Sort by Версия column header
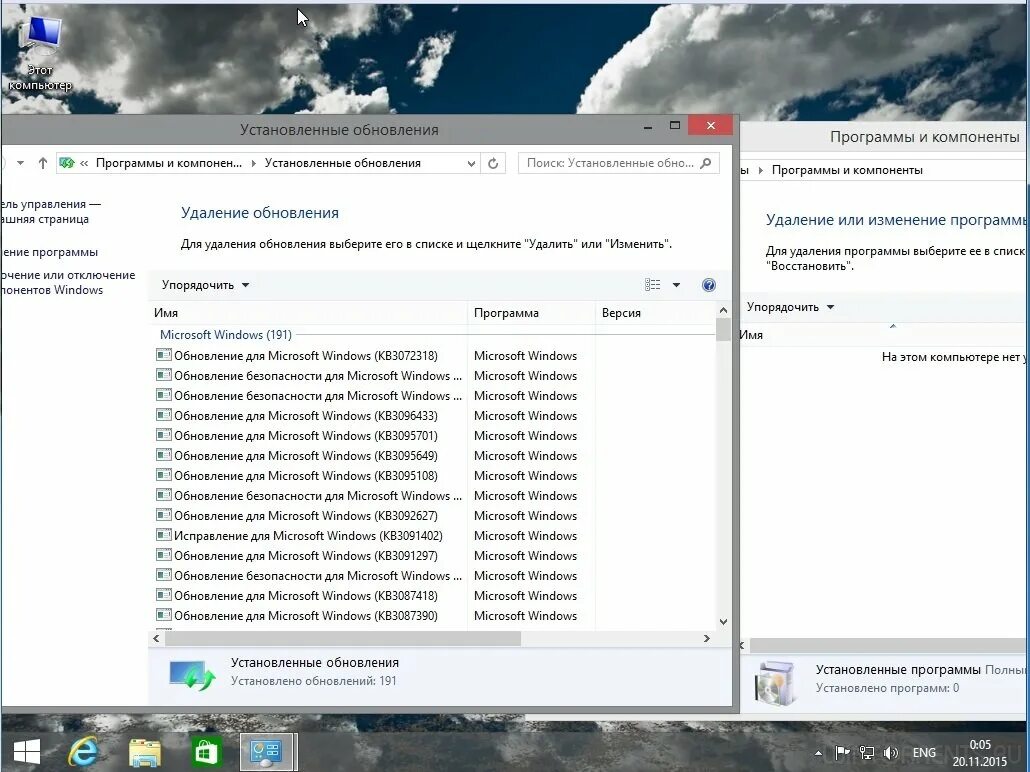 point(656,313)
